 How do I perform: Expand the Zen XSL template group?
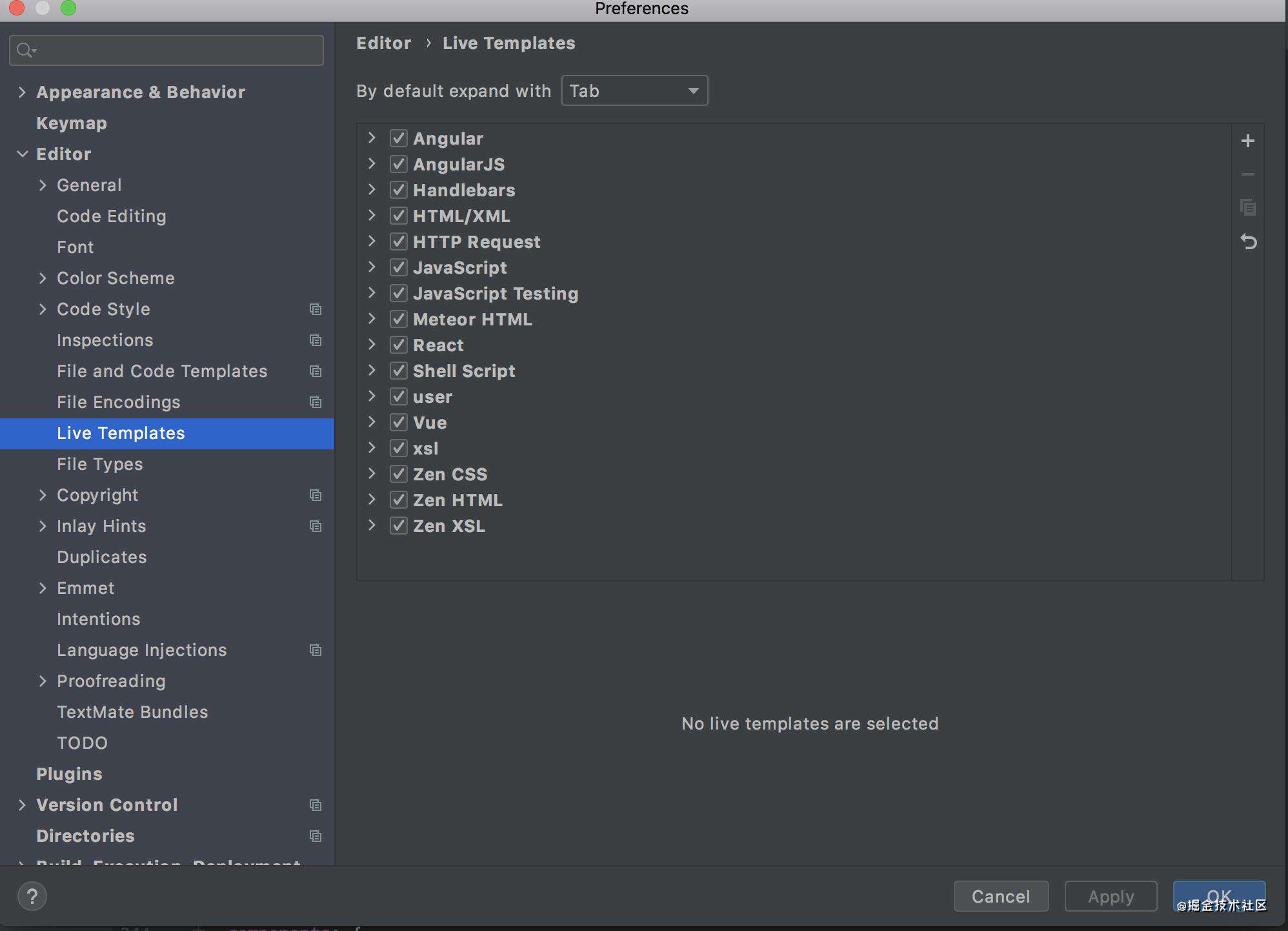[372, 526]
